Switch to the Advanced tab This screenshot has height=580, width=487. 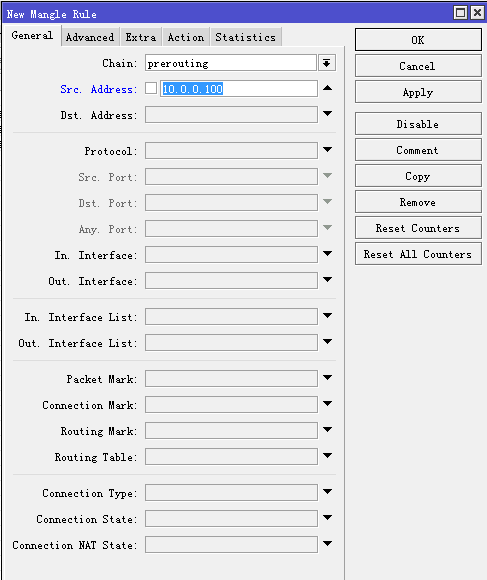tap(90, 37)
